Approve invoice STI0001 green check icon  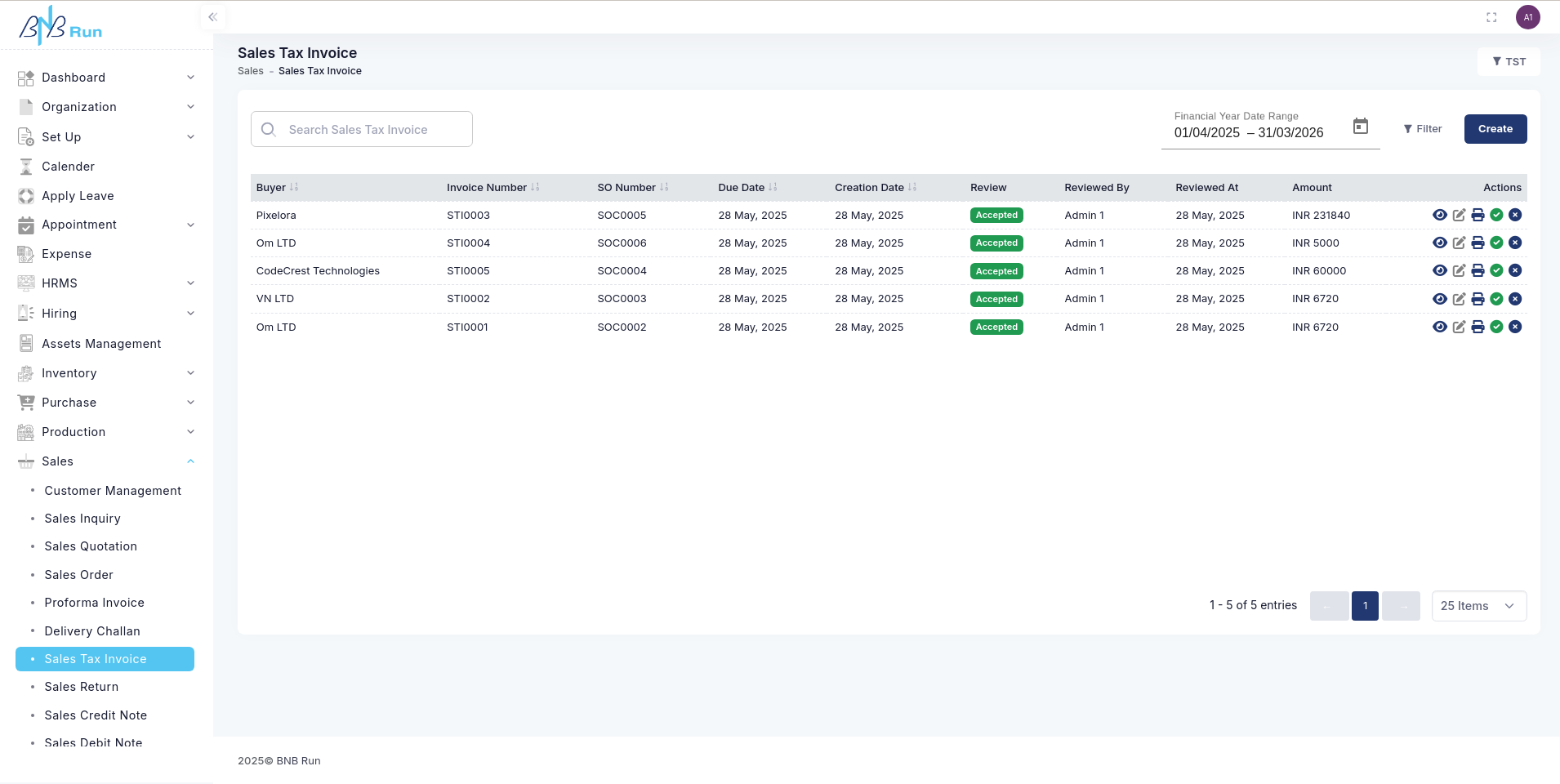point(1496,327)
